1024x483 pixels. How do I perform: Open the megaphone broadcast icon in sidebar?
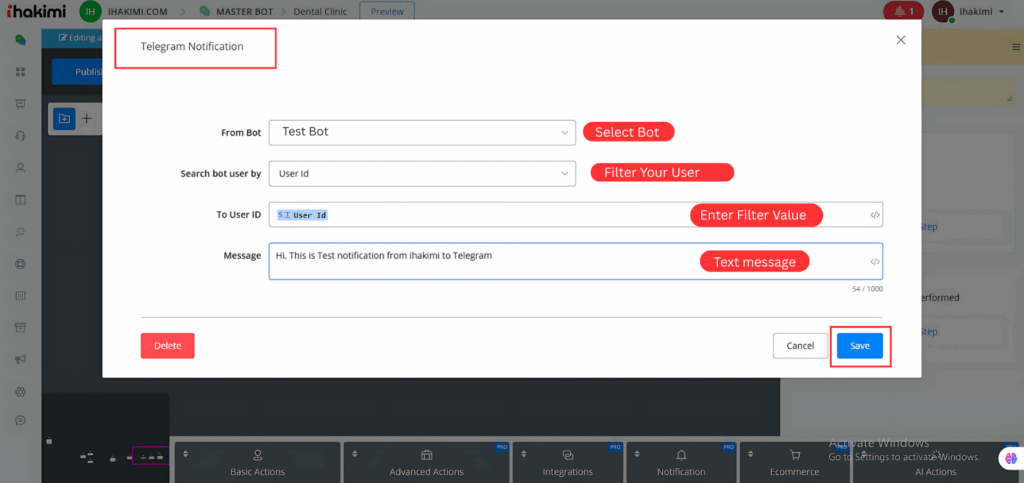click(20, 359)
